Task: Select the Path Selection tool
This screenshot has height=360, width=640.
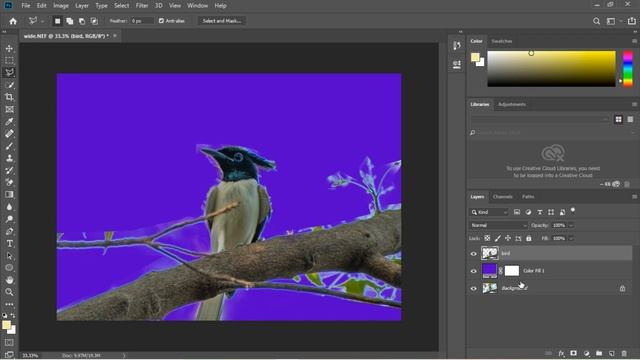Action: (x=9, y=256)
